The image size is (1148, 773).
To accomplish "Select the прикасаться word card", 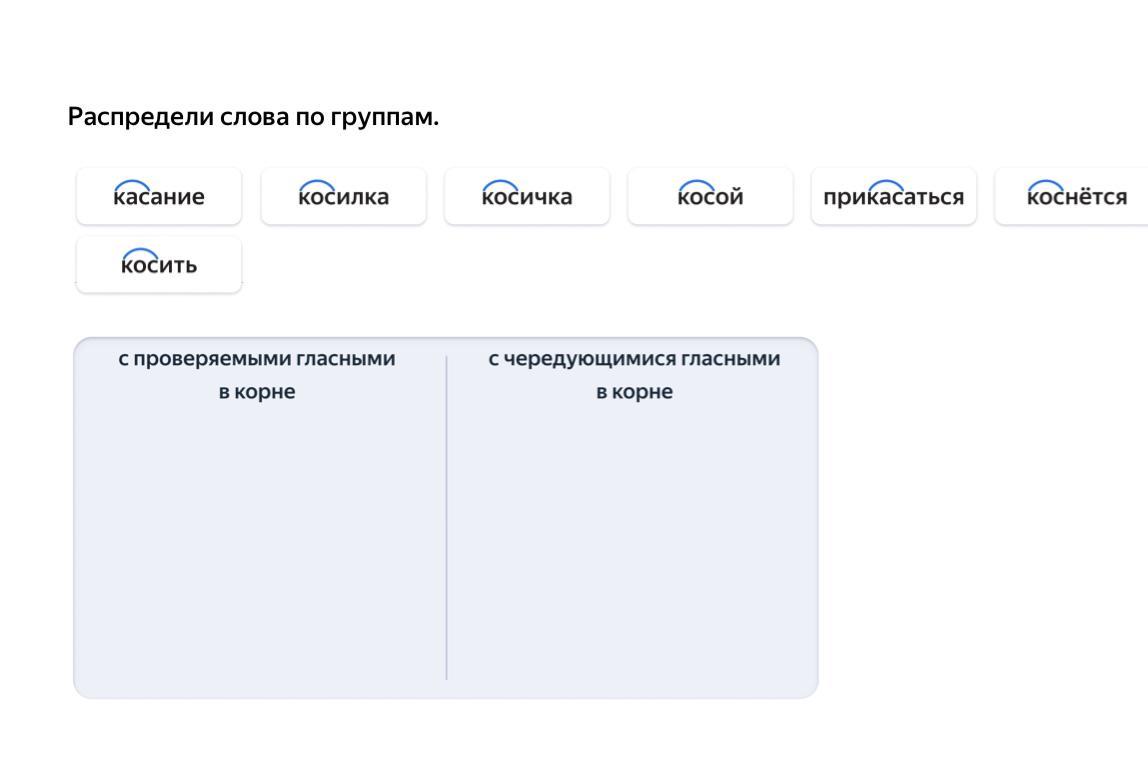I will coord(894,196).
